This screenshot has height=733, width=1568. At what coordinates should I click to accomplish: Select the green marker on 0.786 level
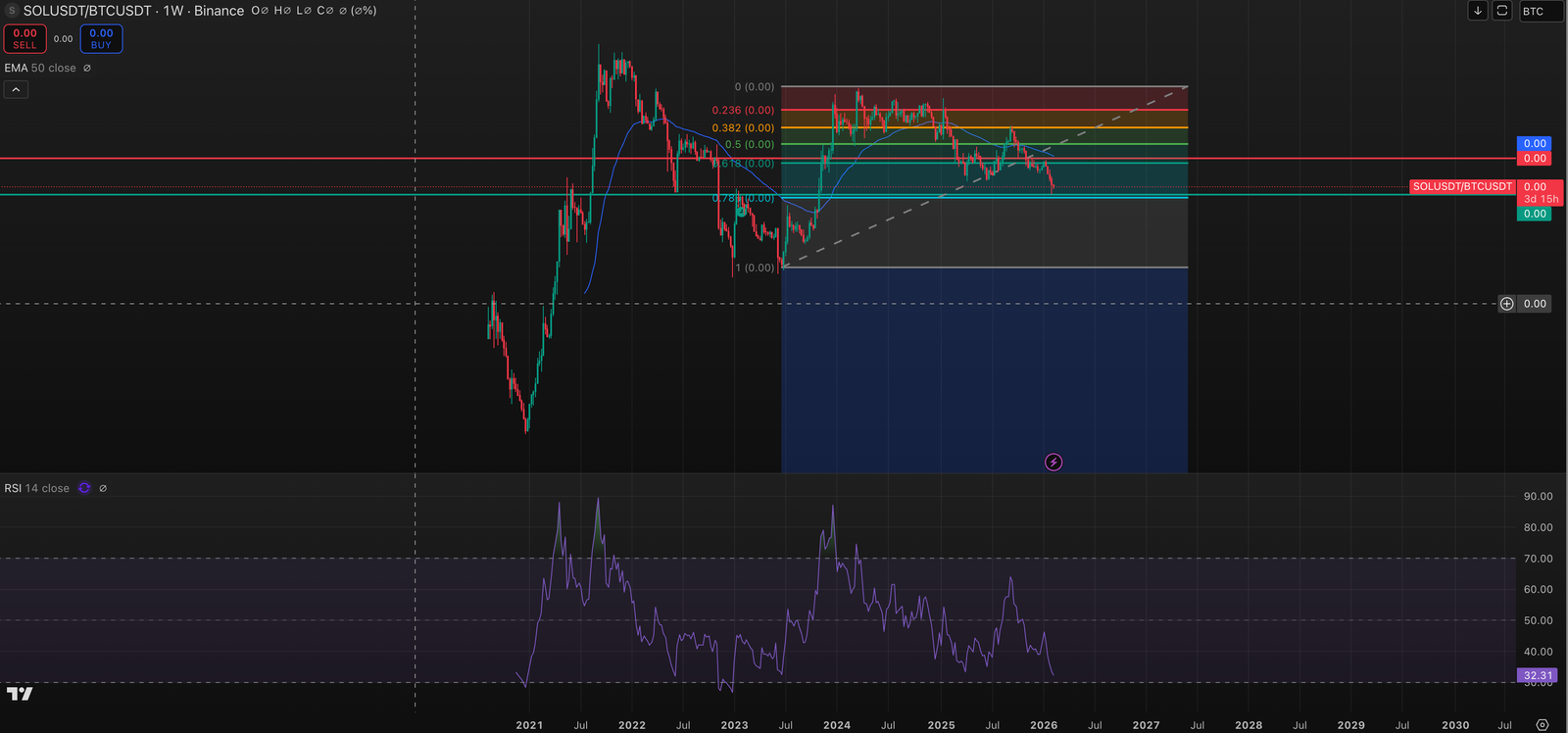coord(741,211)
